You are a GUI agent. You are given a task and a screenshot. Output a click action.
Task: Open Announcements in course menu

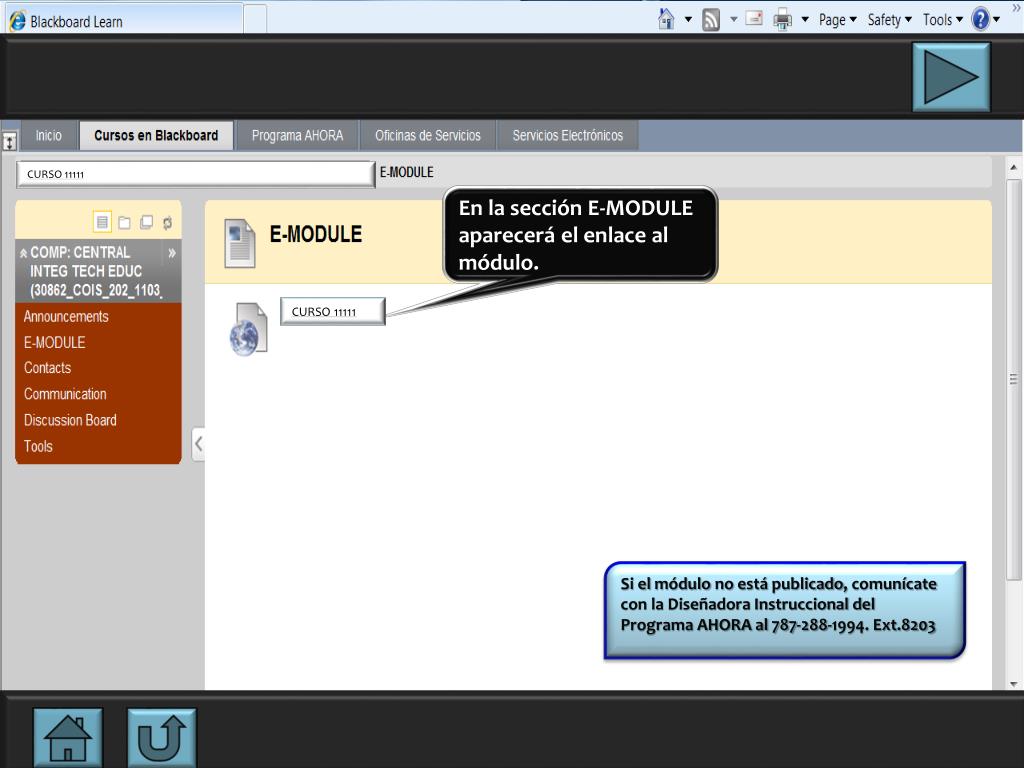point(66,317)
